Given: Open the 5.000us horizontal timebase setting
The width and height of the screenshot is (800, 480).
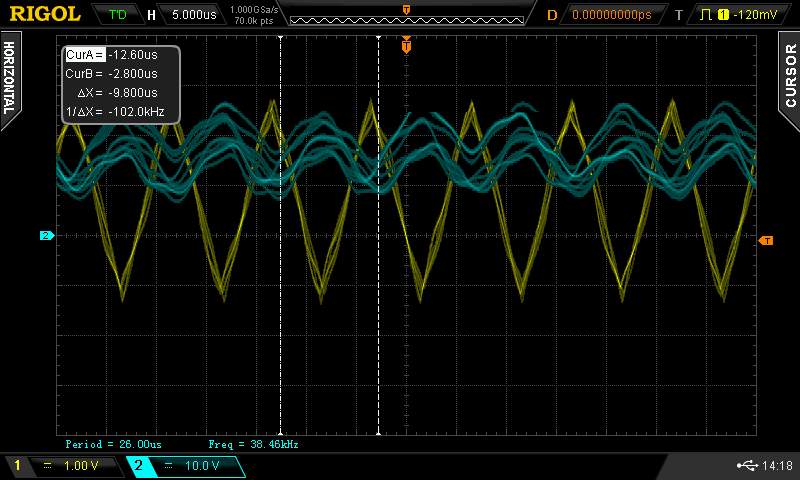Looking at the screenshot, I should point(192,15).
